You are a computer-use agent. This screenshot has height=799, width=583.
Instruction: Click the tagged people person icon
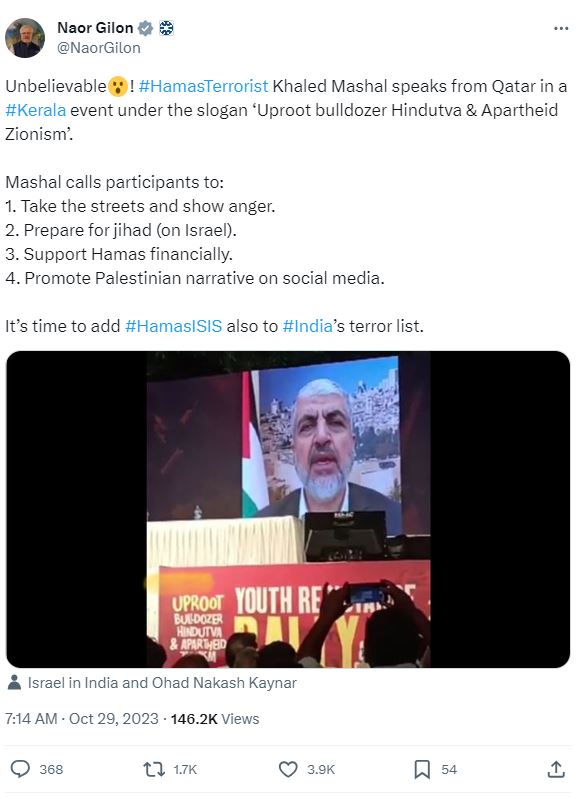tap(14, 683)
